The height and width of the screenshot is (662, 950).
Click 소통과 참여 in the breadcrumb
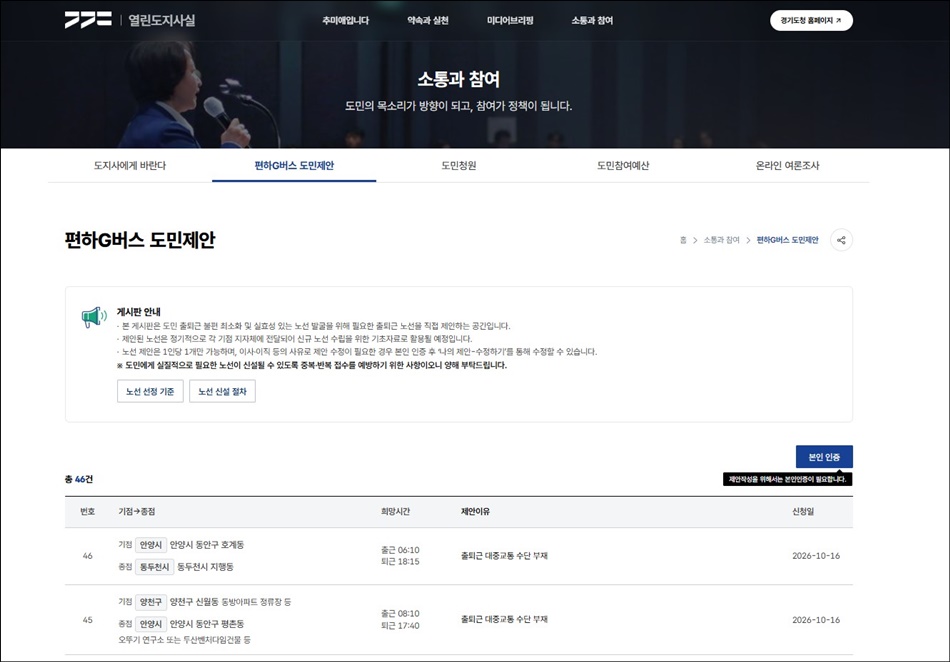click(721, 240)
